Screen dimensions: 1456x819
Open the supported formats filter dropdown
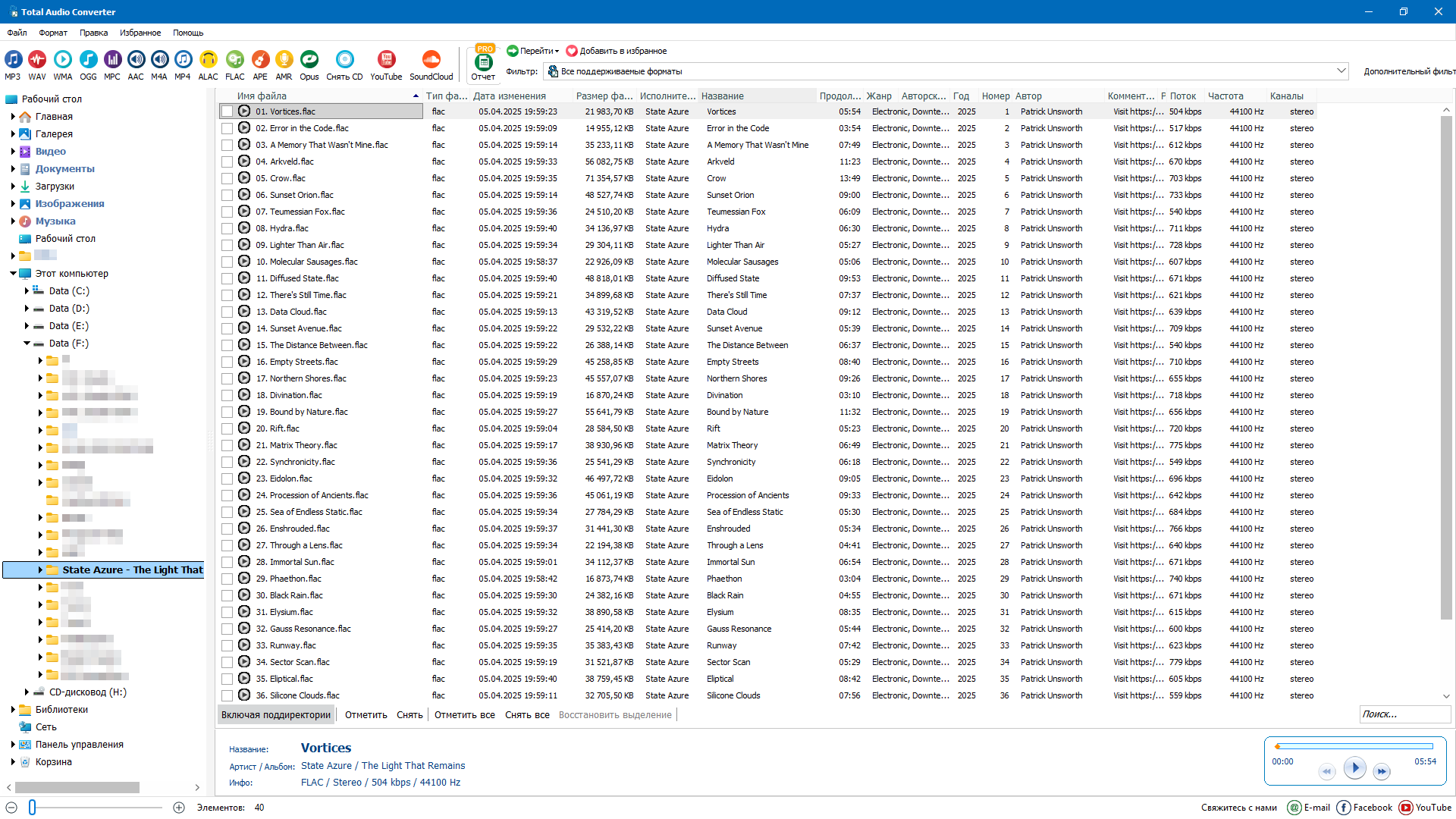click(x=1341, y=71)
